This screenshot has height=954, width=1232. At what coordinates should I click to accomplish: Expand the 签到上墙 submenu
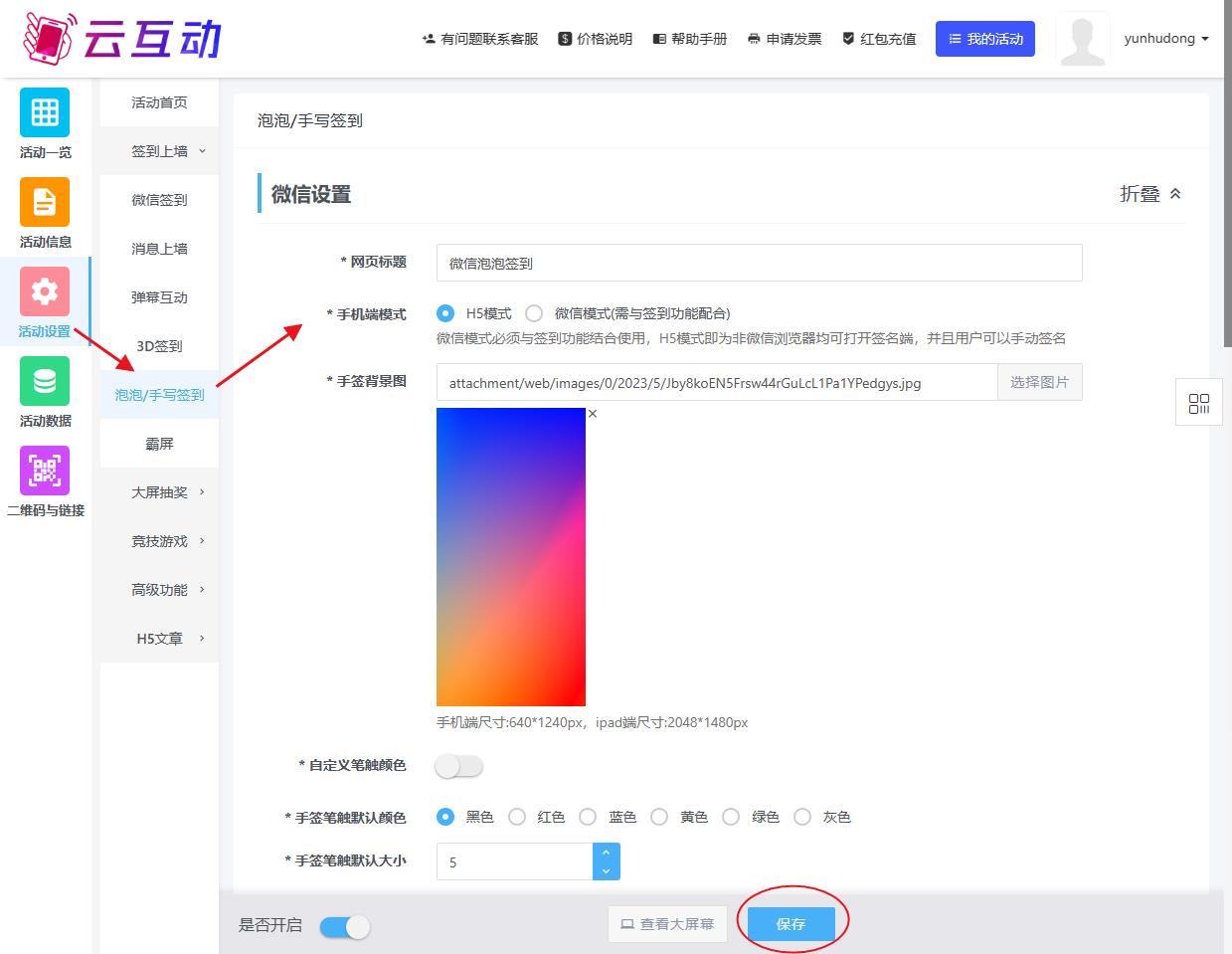tap(168, 151)
